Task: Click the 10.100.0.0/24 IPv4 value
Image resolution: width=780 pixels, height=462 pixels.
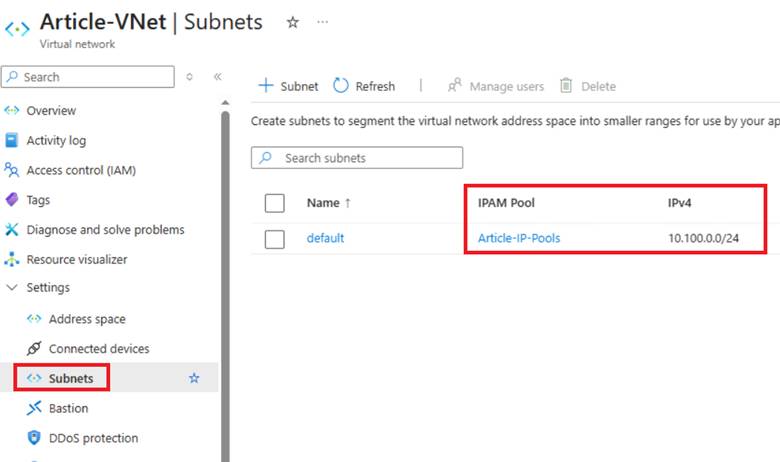Action: point(703,238)
